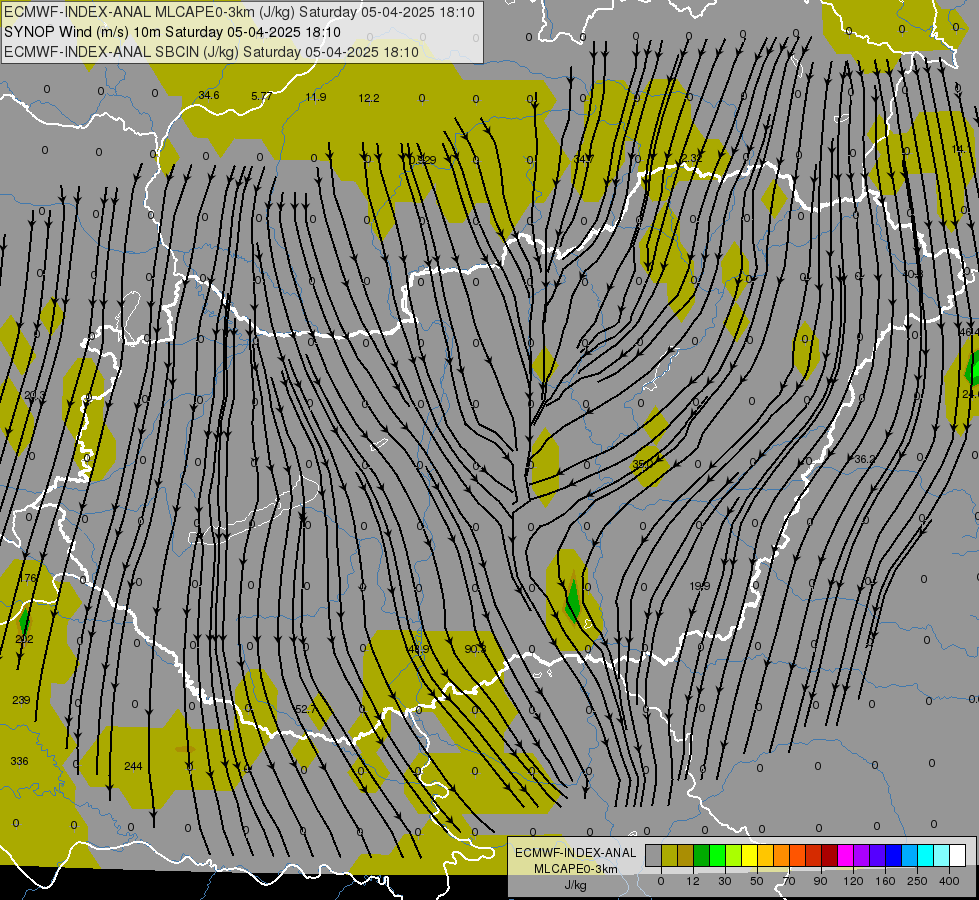
Task: Click the MLCAPE0-3km header line at top
Action: (x=240, y=12)
